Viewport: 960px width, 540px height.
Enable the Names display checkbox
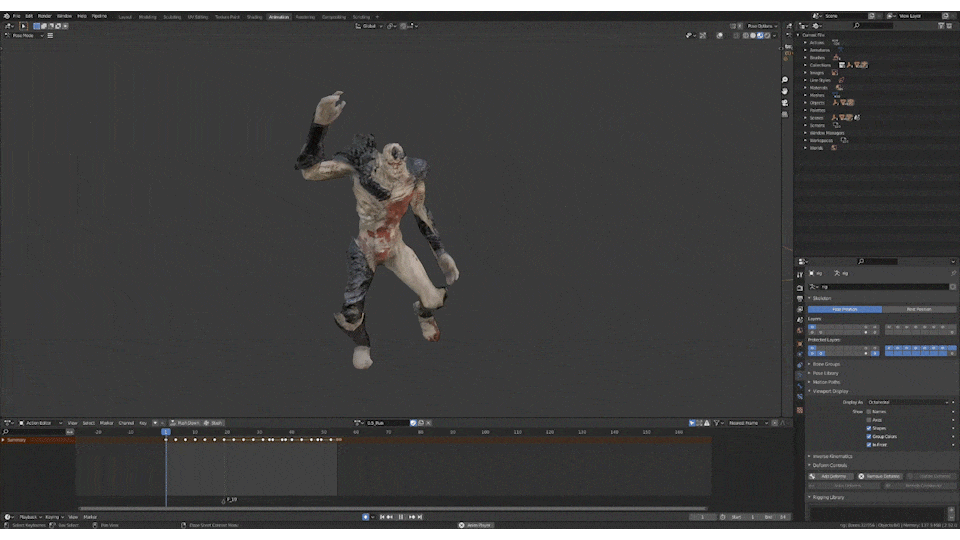(x=869, y=411)
